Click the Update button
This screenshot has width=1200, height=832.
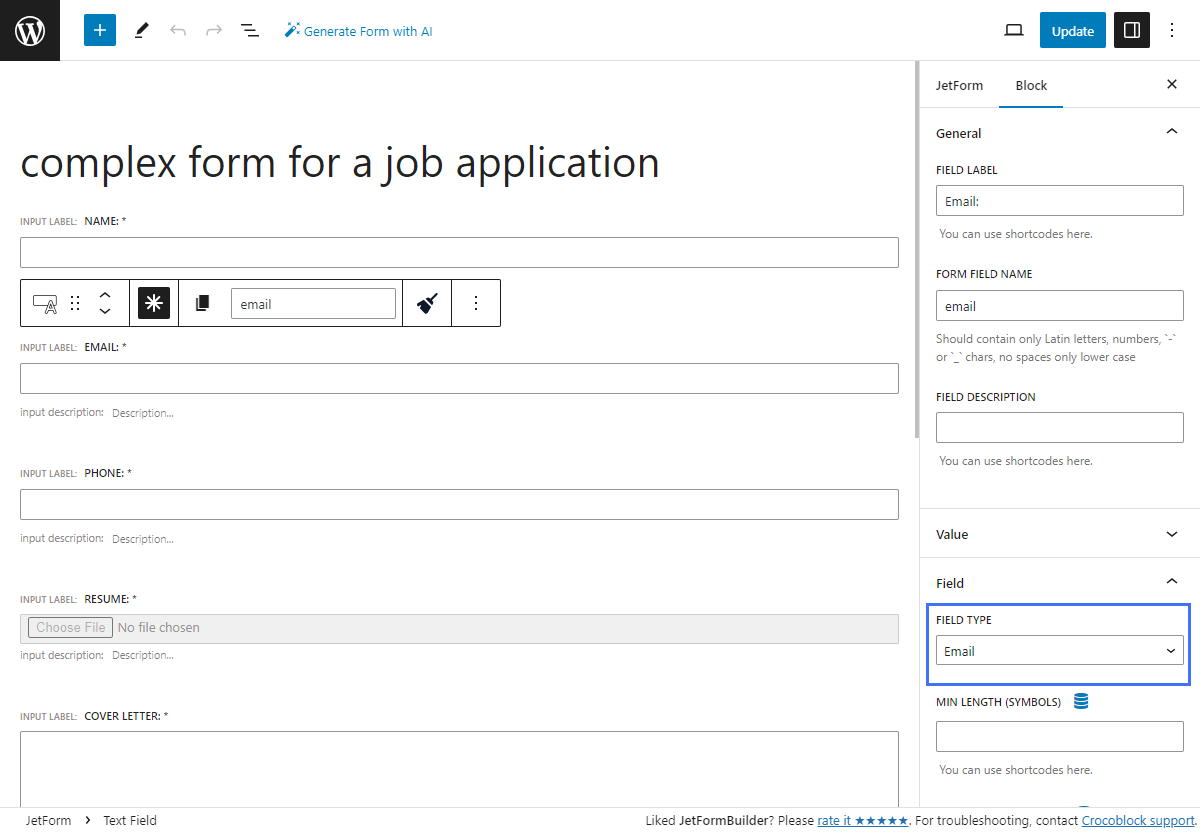tap(1072, 30)
